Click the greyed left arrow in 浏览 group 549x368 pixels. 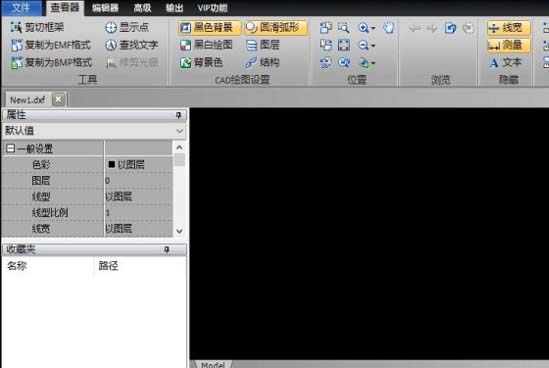coord(415,28)
